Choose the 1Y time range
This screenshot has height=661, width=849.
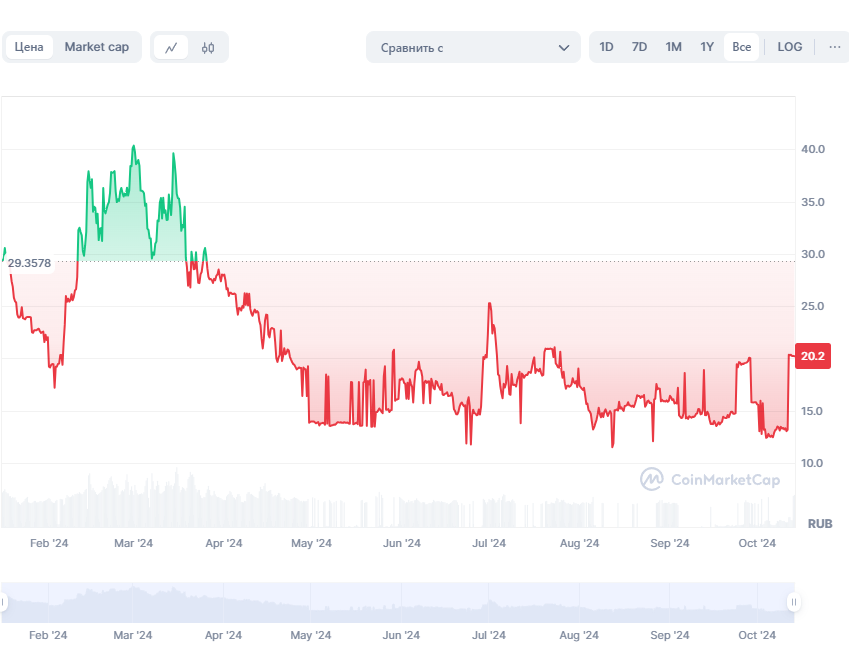click(707, 47)
